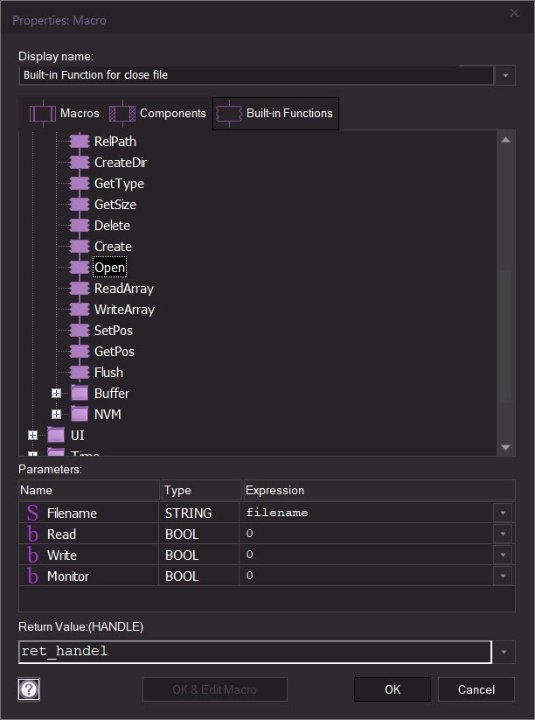Click the Flush function icon
535x720 pixels.
79,372
